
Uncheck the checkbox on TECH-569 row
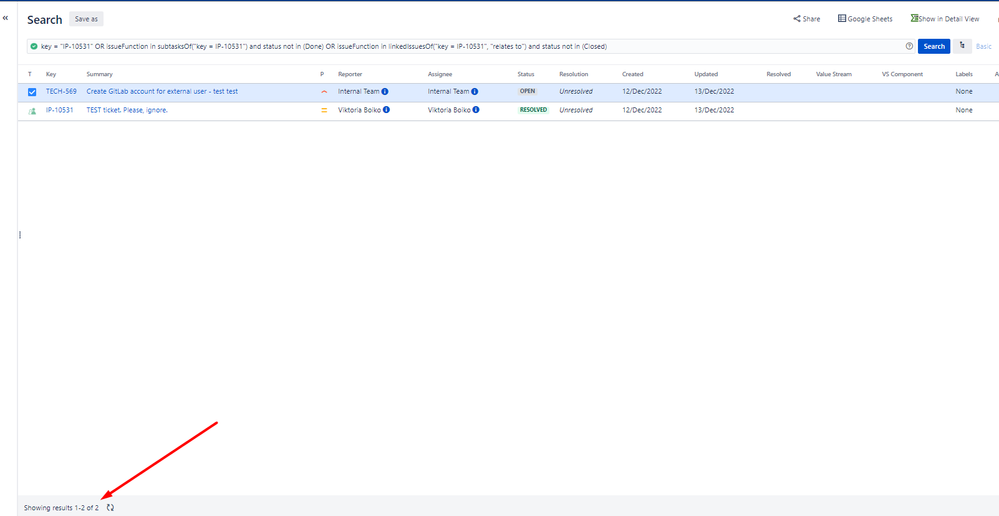[32, 92]
